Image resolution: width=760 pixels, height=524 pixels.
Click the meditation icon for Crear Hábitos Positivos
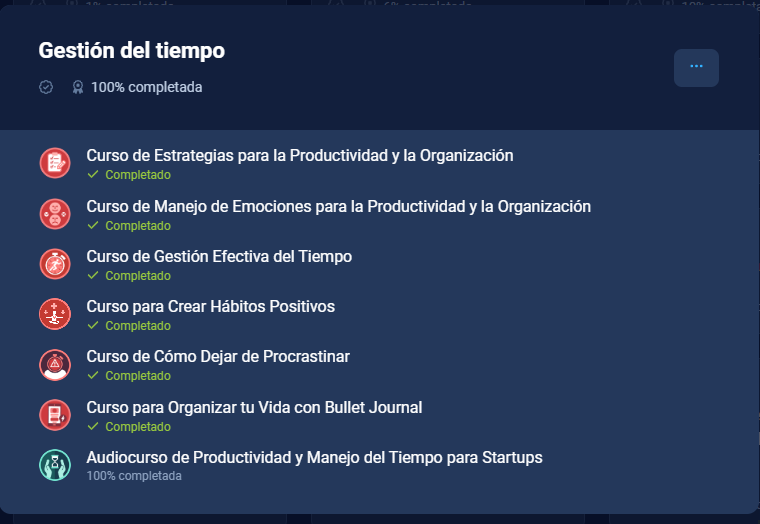pos(55,314)
